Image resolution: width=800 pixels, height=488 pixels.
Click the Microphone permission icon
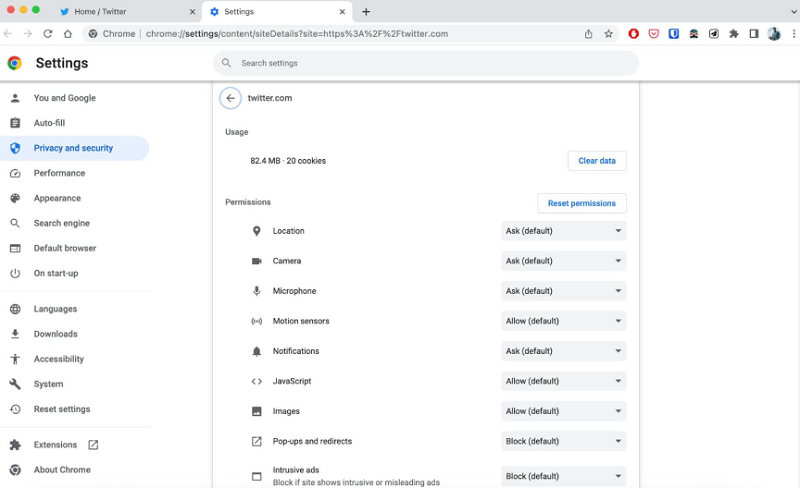click(257, 291)
